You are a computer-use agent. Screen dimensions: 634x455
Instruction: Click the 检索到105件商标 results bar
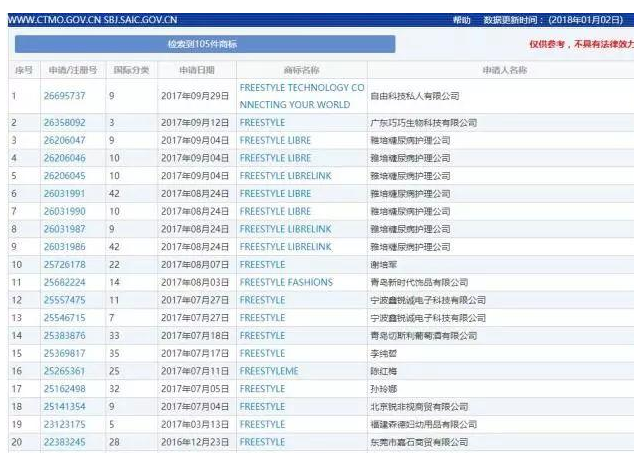pyautogui.click(x=204, y=45)
